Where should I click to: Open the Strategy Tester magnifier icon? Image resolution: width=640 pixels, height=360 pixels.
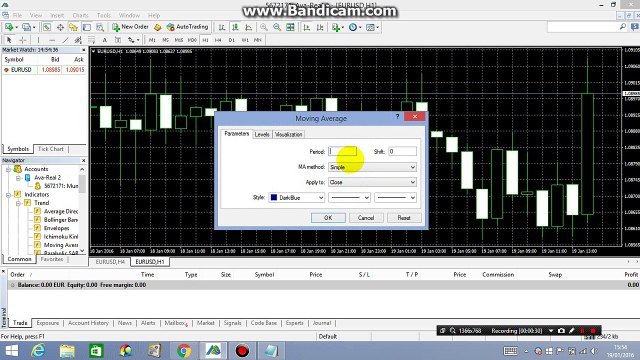(x=100, y=27)
